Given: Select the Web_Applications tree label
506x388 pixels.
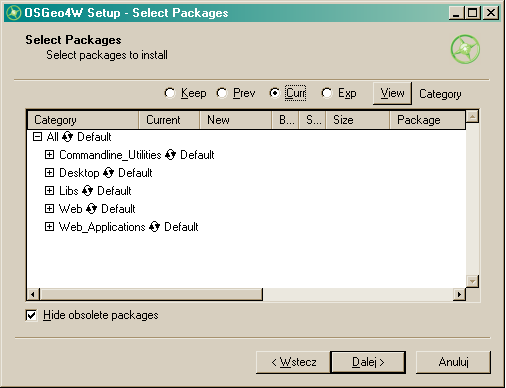Looking at the screenshot, I should coord(102,227).
